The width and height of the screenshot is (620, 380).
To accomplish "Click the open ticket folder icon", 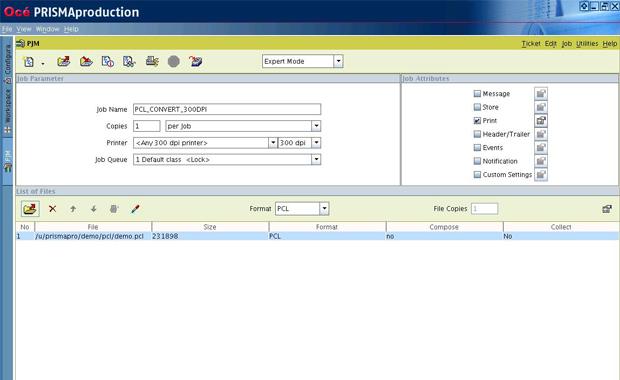I will [64, 61].
